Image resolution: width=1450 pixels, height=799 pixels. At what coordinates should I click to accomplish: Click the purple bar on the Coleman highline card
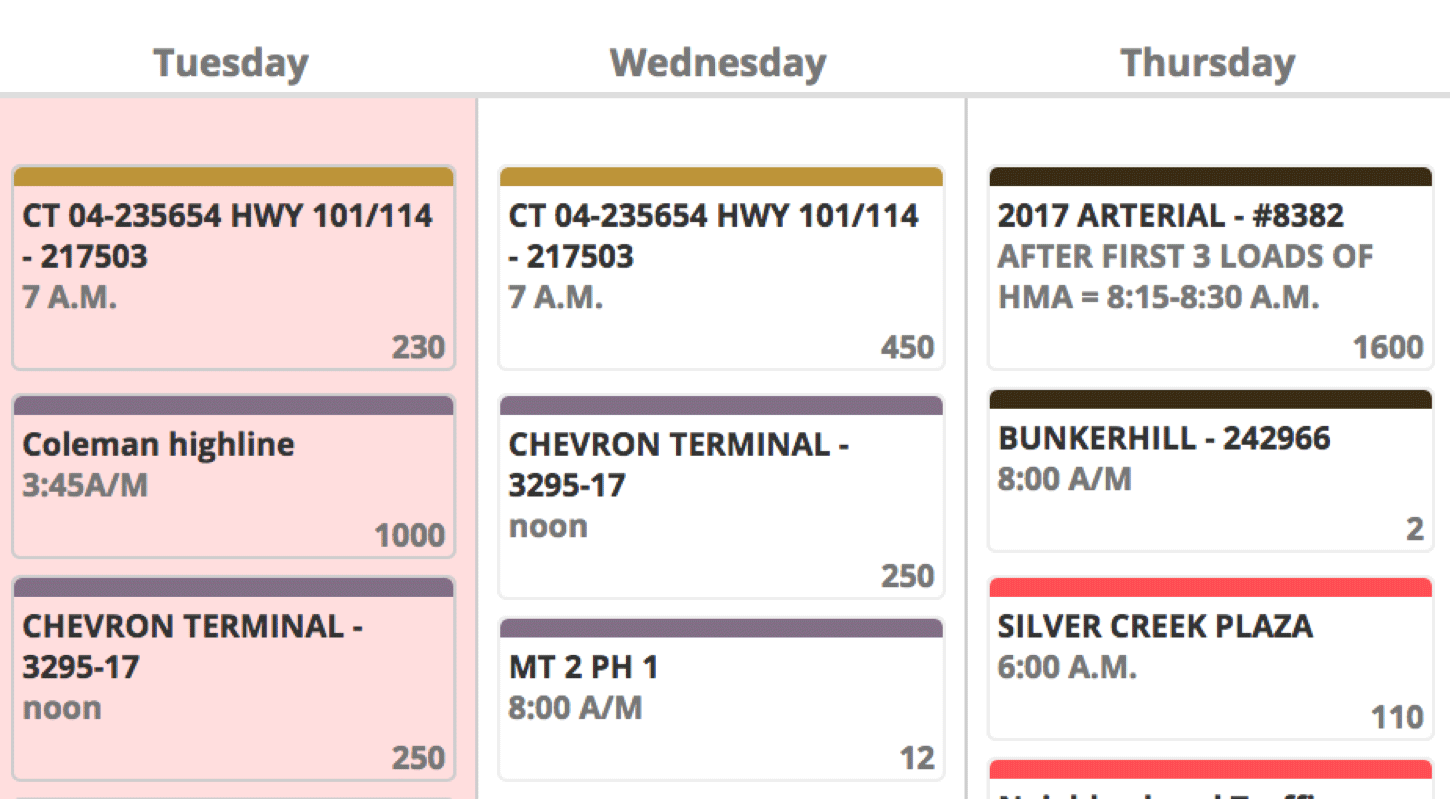coord(233,406)
